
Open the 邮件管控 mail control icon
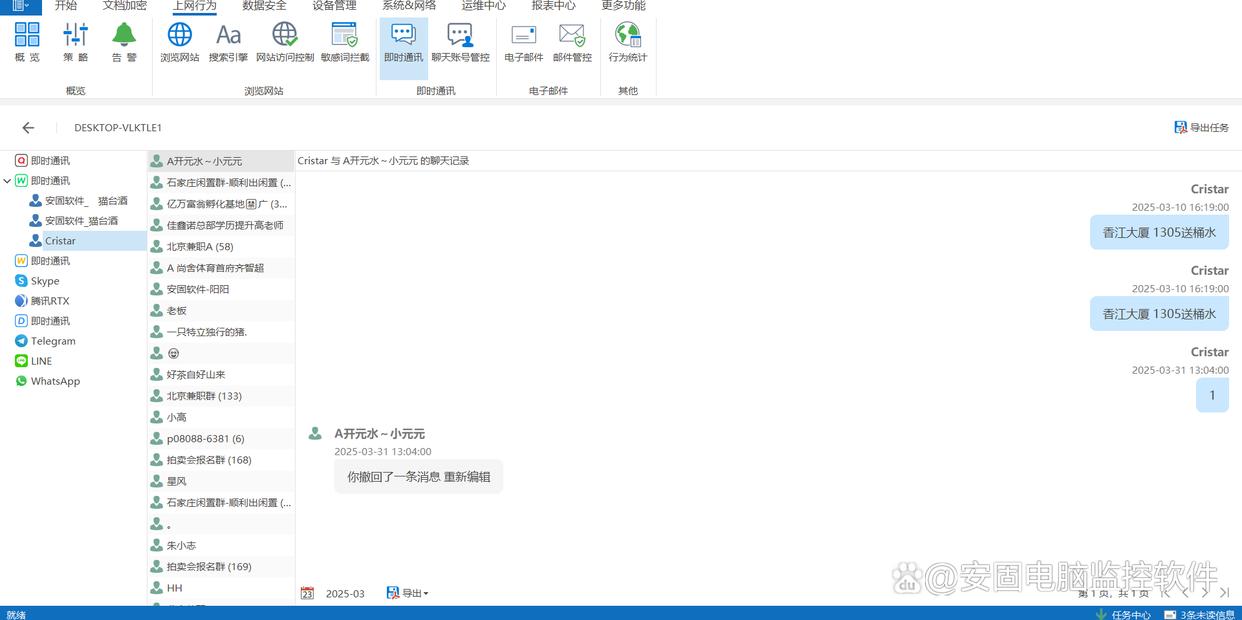coord(572,43)
